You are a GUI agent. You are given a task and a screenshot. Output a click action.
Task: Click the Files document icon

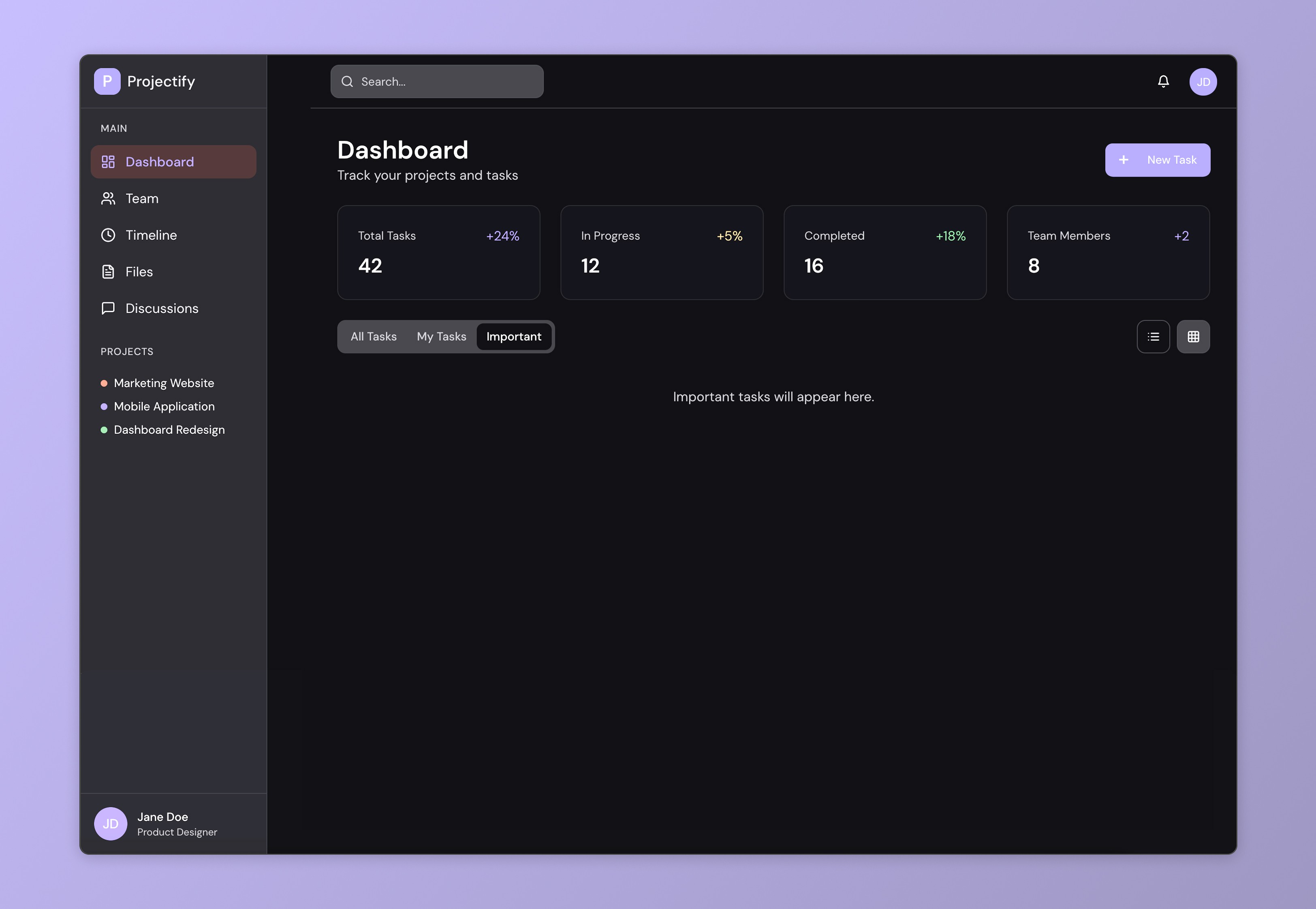(x=108, y=272)
